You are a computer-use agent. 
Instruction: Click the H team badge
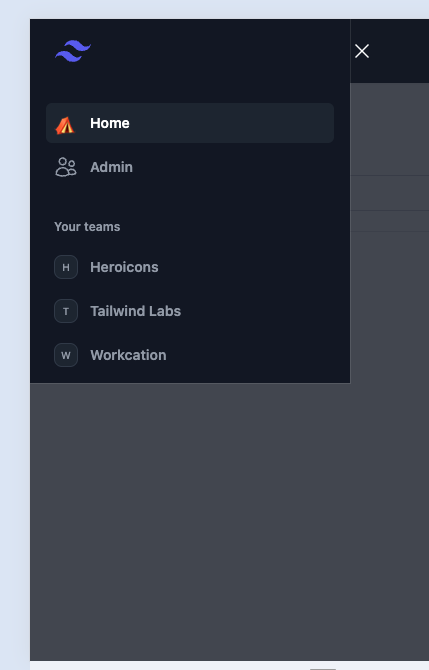coord(66,267)
